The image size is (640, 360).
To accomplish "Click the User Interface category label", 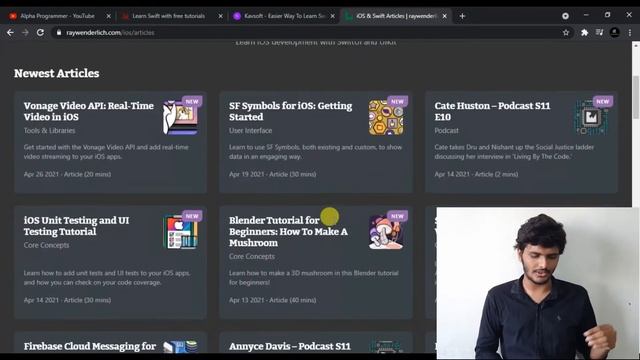I will [x=250, y=131].
